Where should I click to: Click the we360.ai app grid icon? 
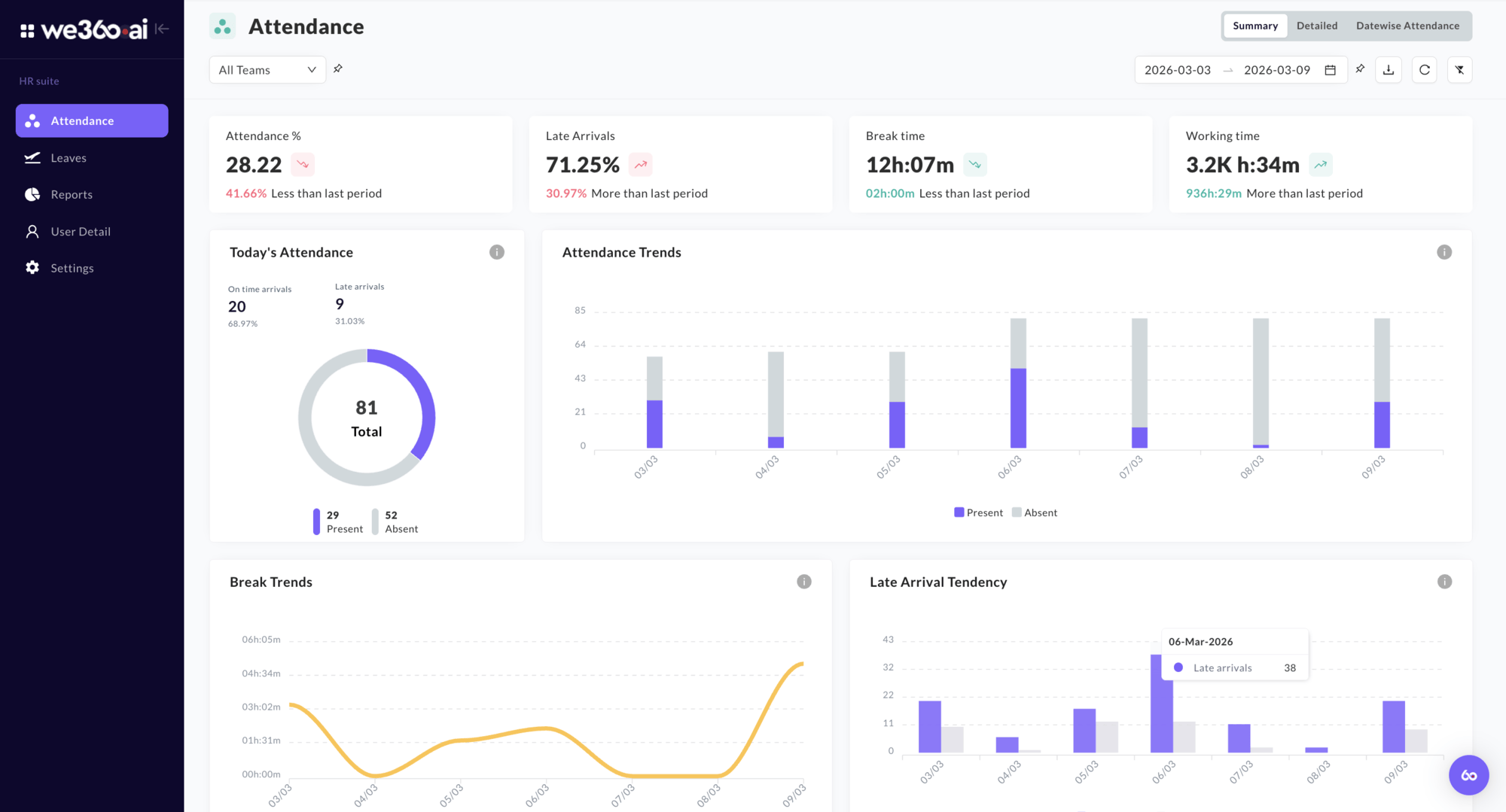[27, 30]
